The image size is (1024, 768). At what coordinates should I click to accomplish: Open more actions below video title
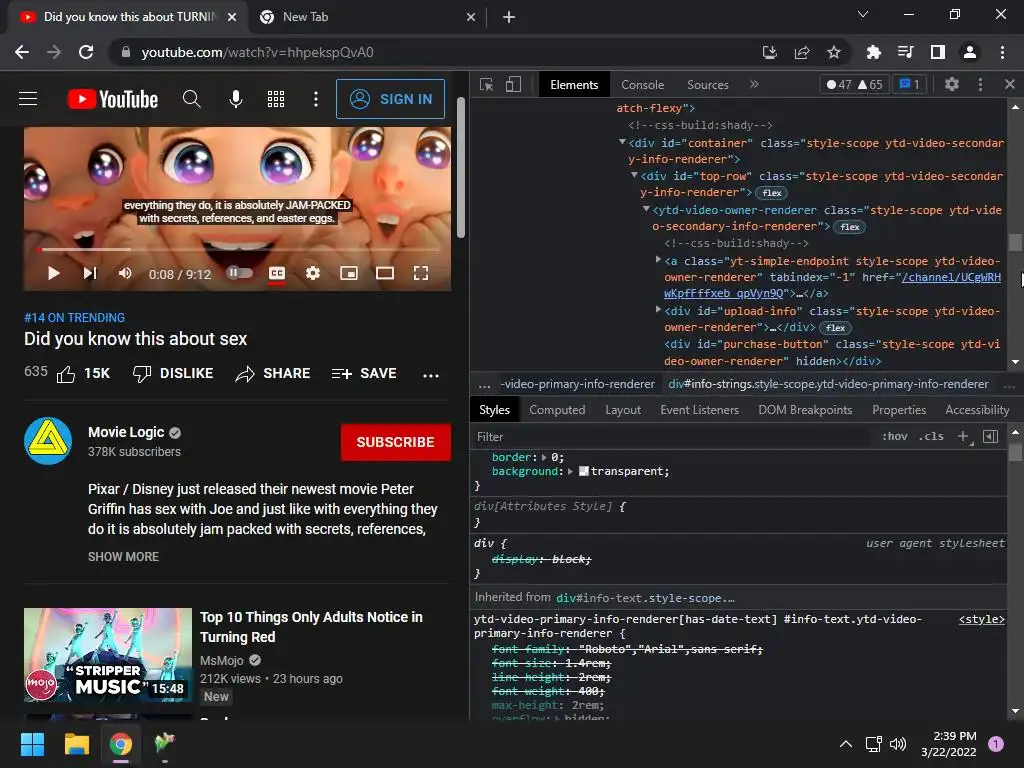pos(431,375)
